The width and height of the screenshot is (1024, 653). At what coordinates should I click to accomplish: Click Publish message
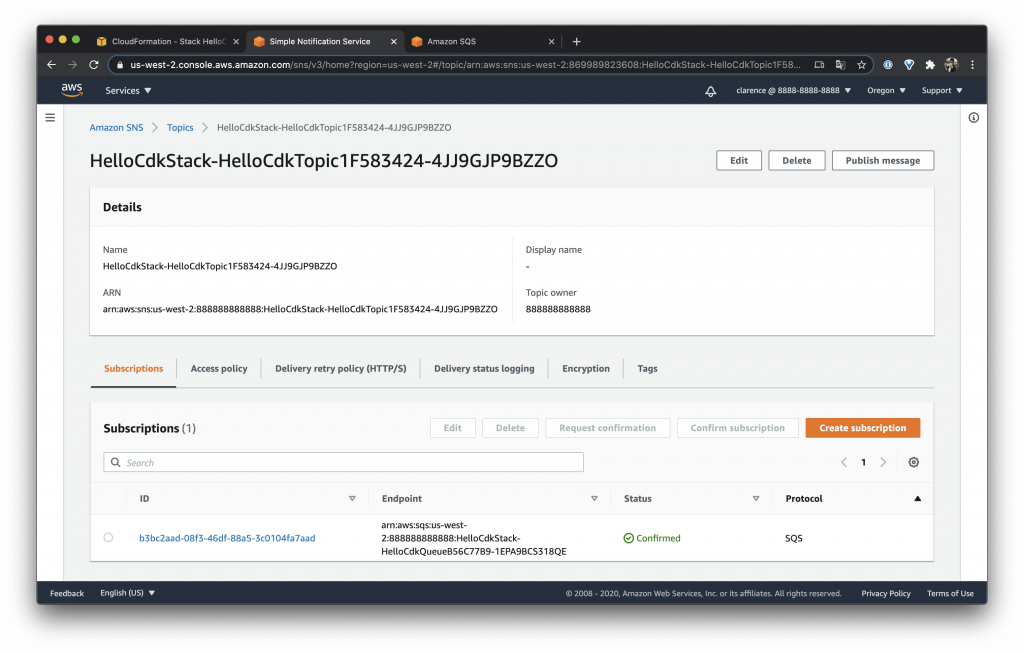click(882, 161)
